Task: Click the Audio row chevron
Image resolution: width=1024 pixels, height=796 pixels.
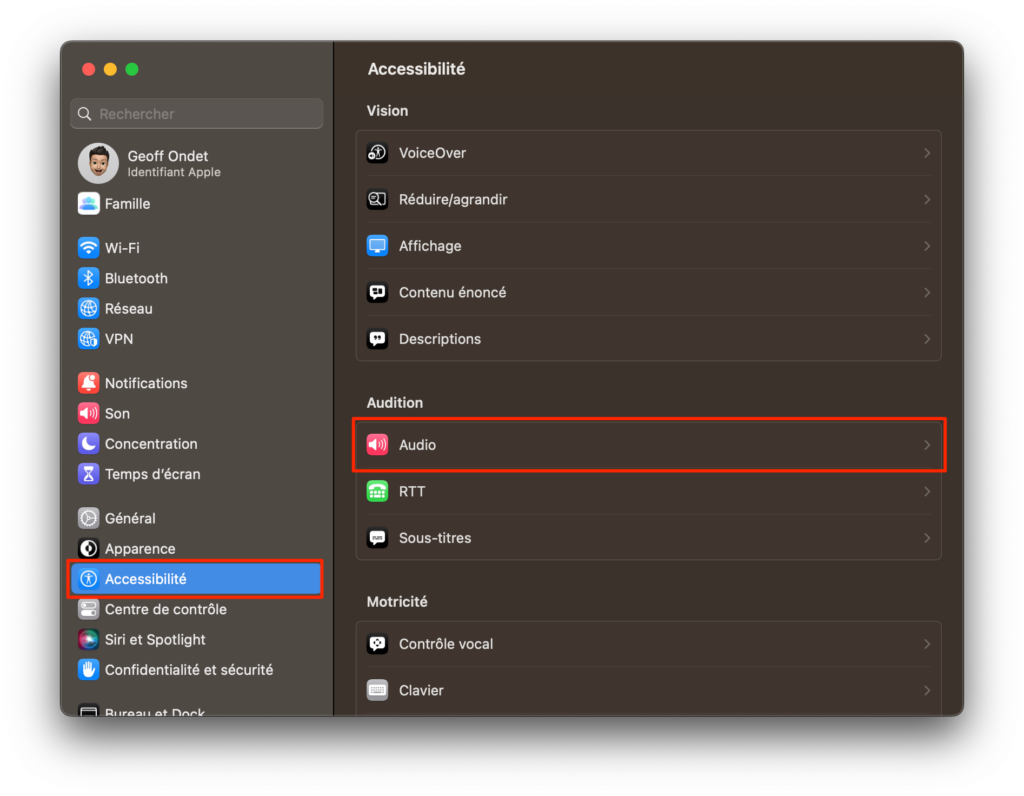Action: click(x=927, y=445)
